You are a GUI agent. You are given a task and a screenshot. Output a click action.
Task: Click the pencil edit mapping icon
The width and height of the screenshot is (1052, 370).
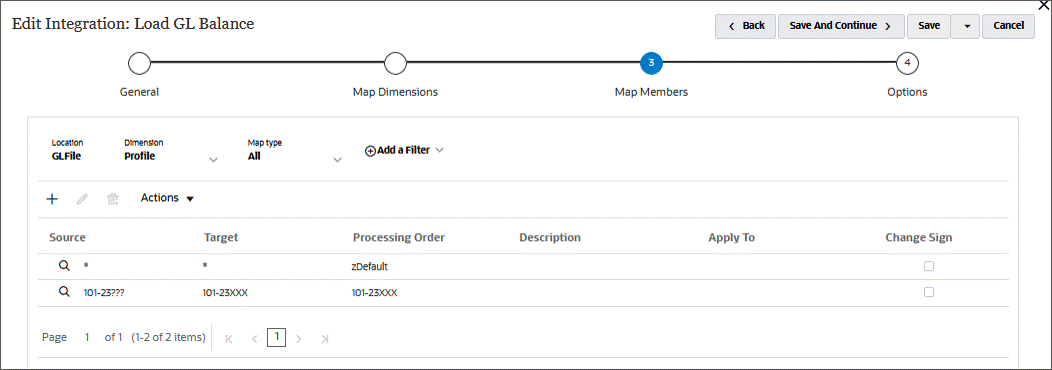click(x=82, y=199)
